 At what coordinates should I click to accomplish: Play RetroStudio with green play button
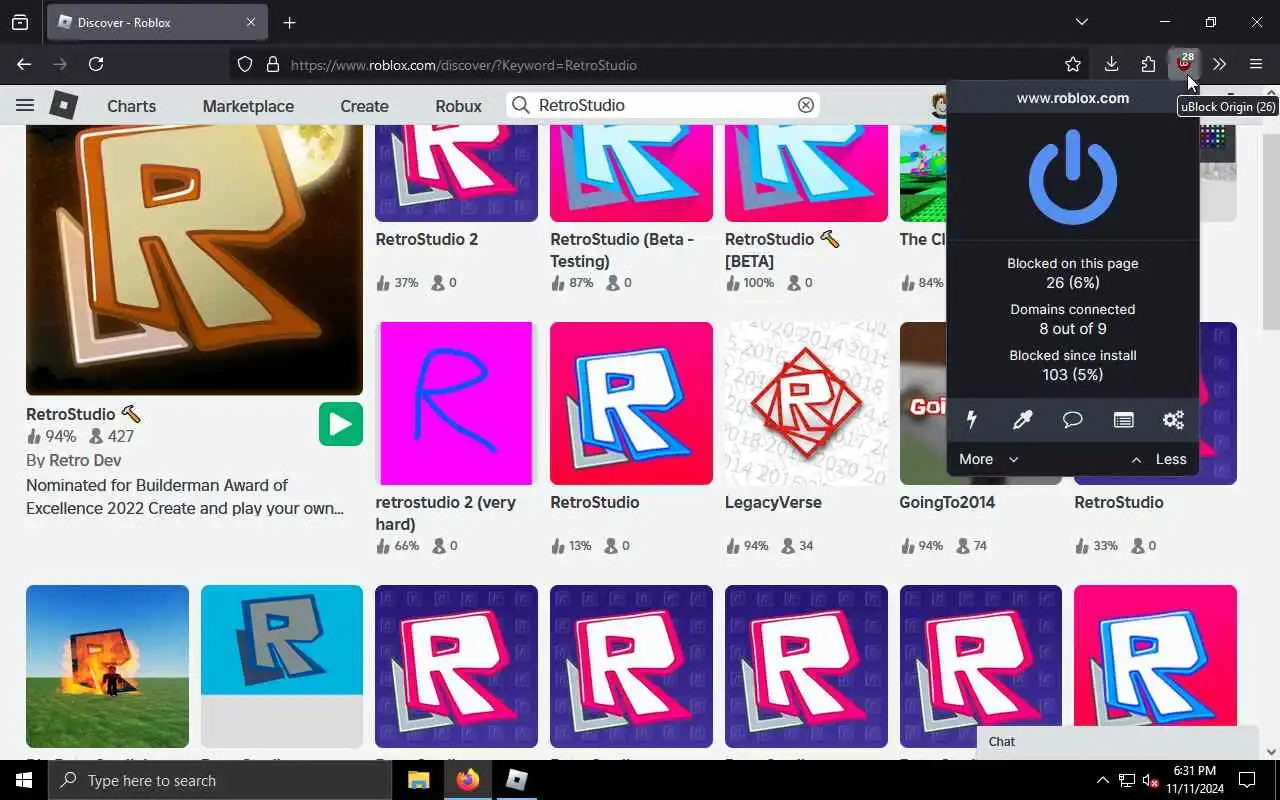pos(340,425)
